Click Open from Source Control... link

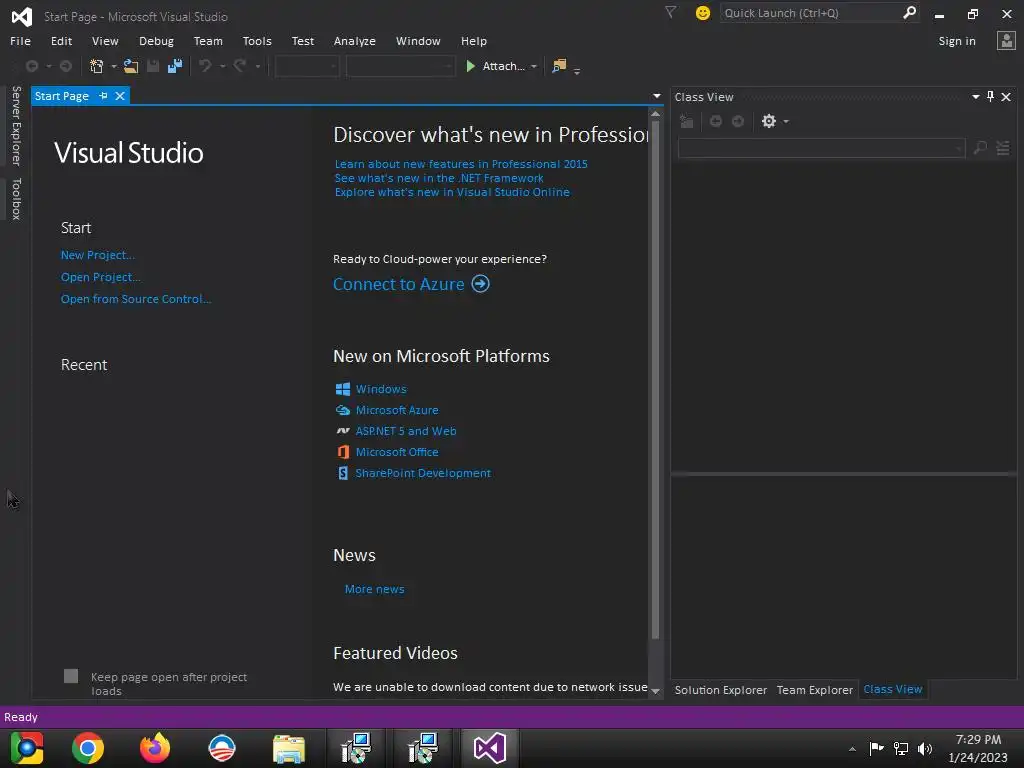[x=136, y=298]
